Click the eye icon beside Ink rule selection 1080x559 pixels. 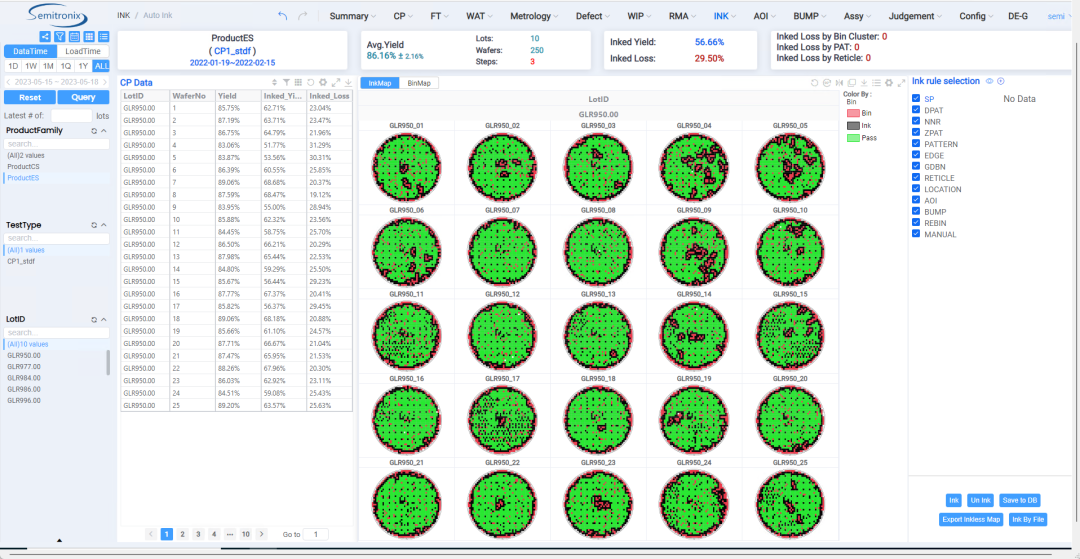pos(990,81)
